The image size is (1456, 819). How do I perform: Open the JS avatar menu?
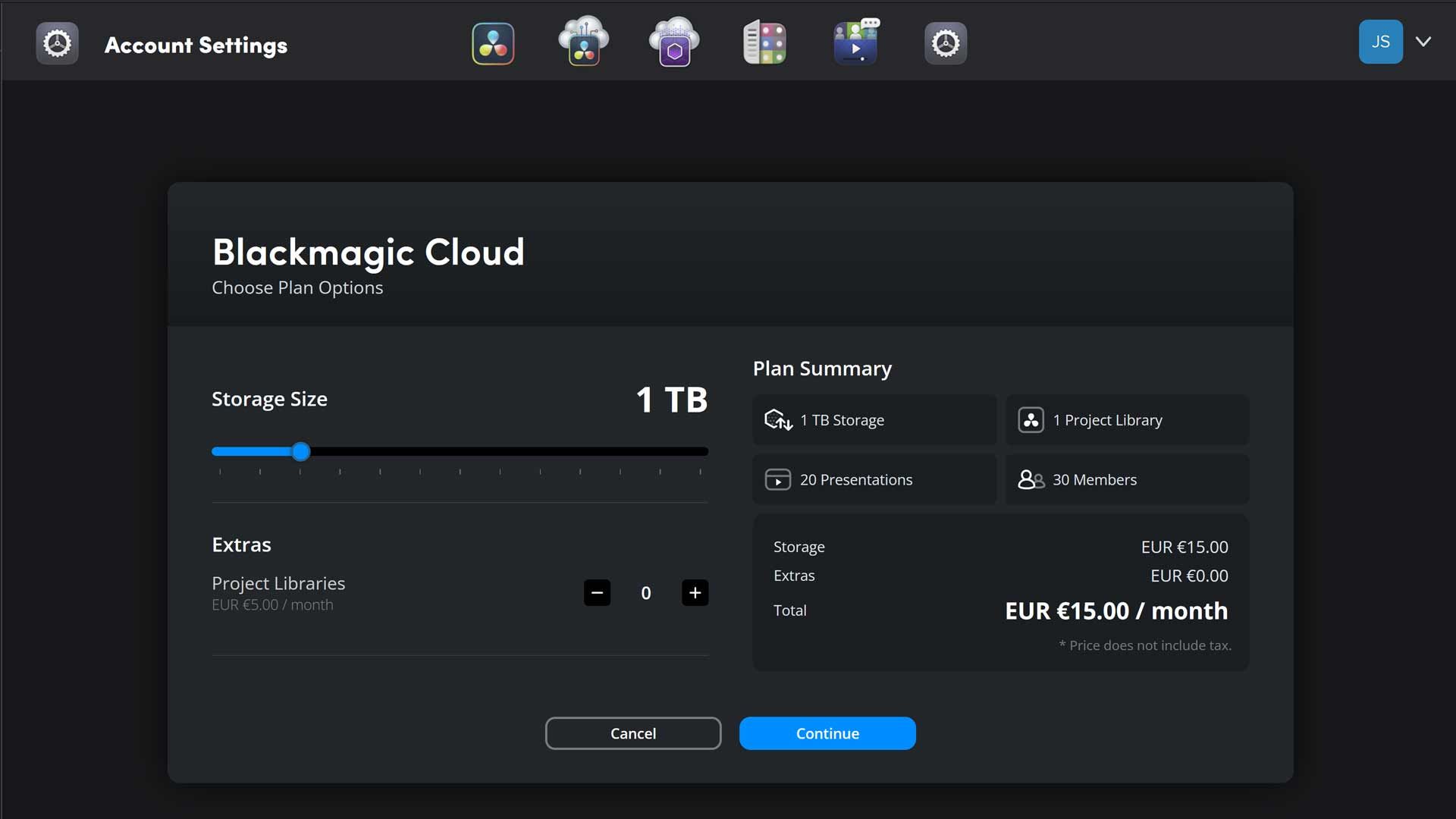[1381, 42]
